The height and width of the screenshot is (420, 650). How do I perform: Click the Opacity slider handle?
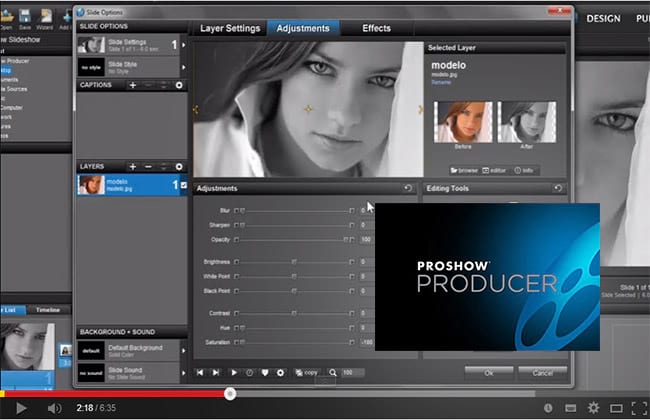(x=345, y=240)
